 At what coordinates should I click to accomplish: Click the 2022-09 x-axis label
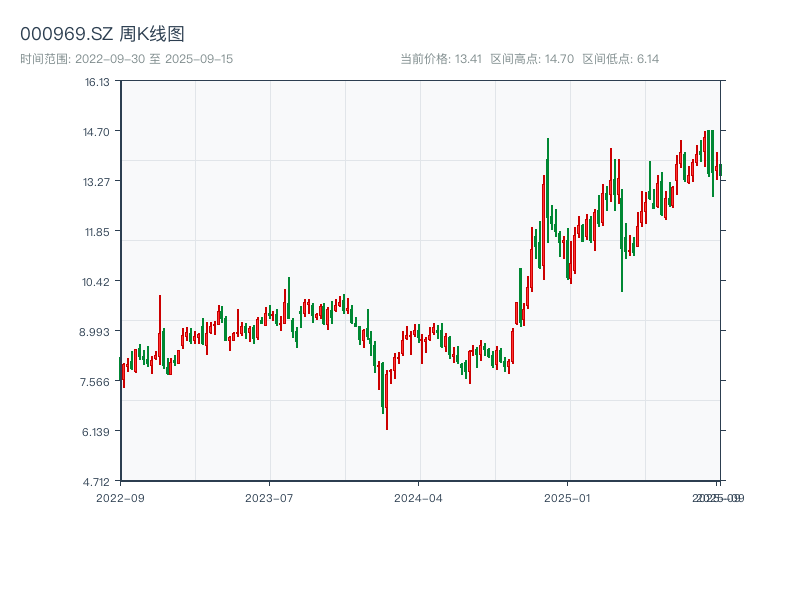120,498
